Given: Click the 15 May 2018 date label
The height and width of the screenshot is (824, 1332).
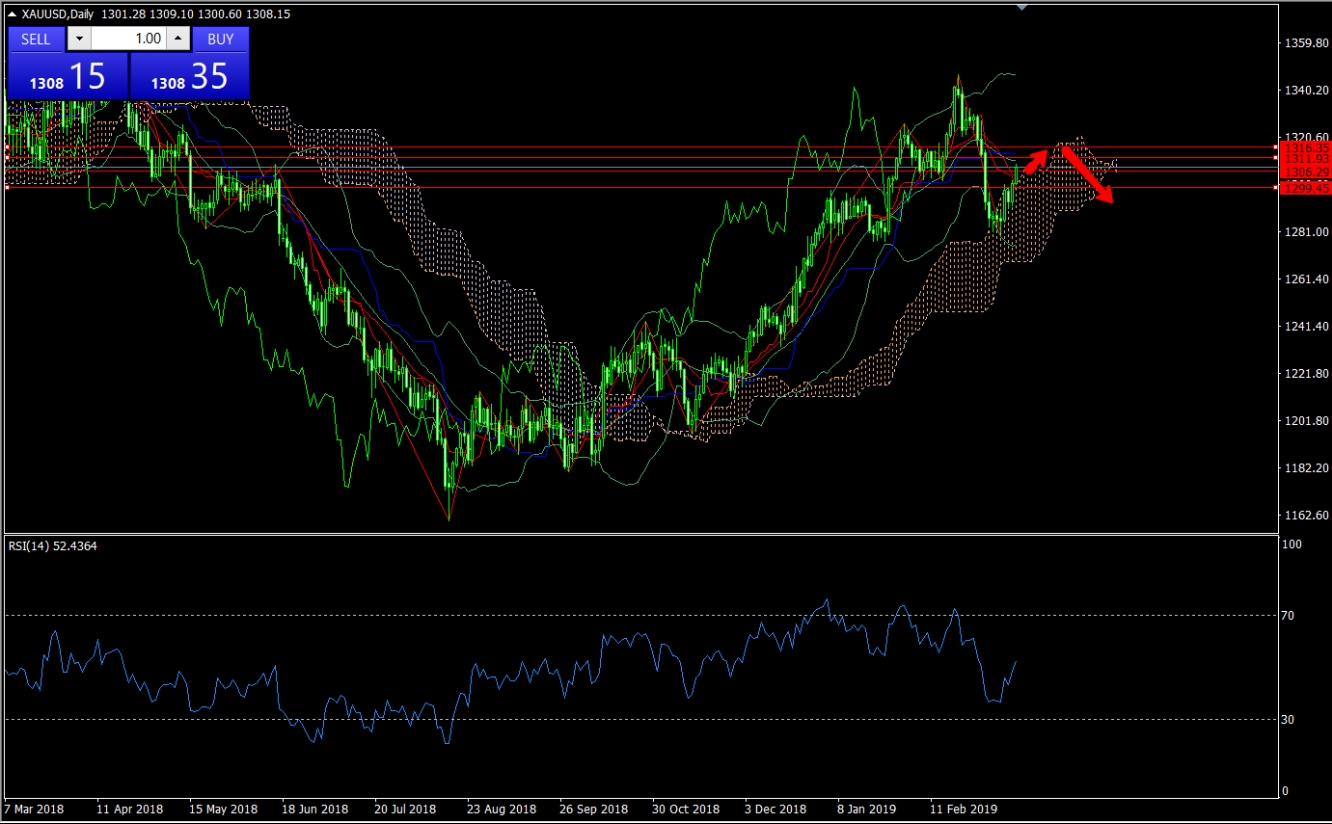Looking at the screenshot, I should (224, 808).
